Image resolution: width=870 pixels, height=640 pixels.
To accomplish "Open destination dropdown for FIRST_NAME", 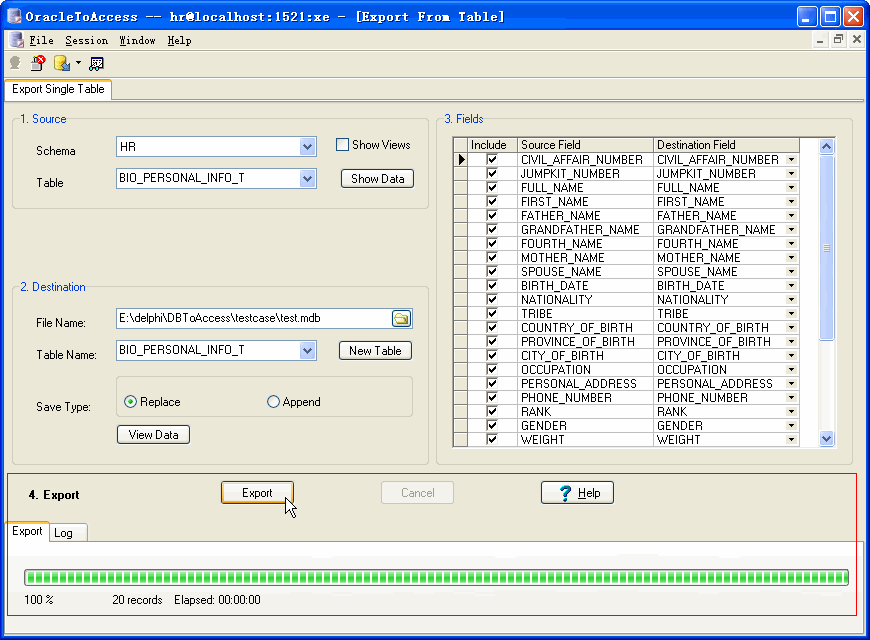I will (792, 201).
